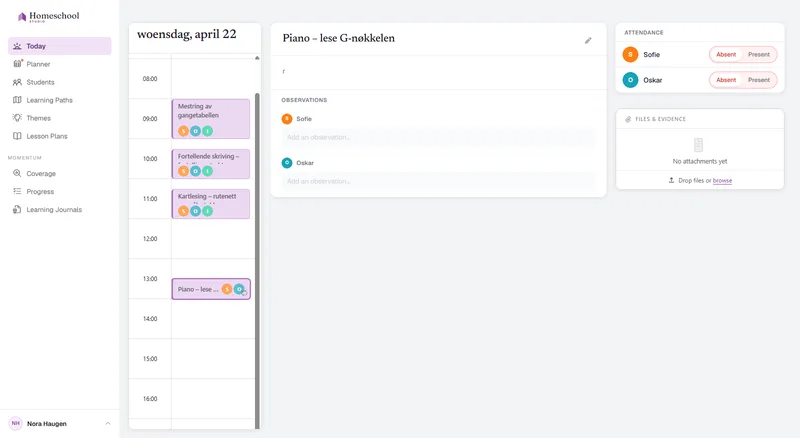800x438 pixels.
Task: Click the pencil edit icon beside lesson title
Action: click(588, 40)
